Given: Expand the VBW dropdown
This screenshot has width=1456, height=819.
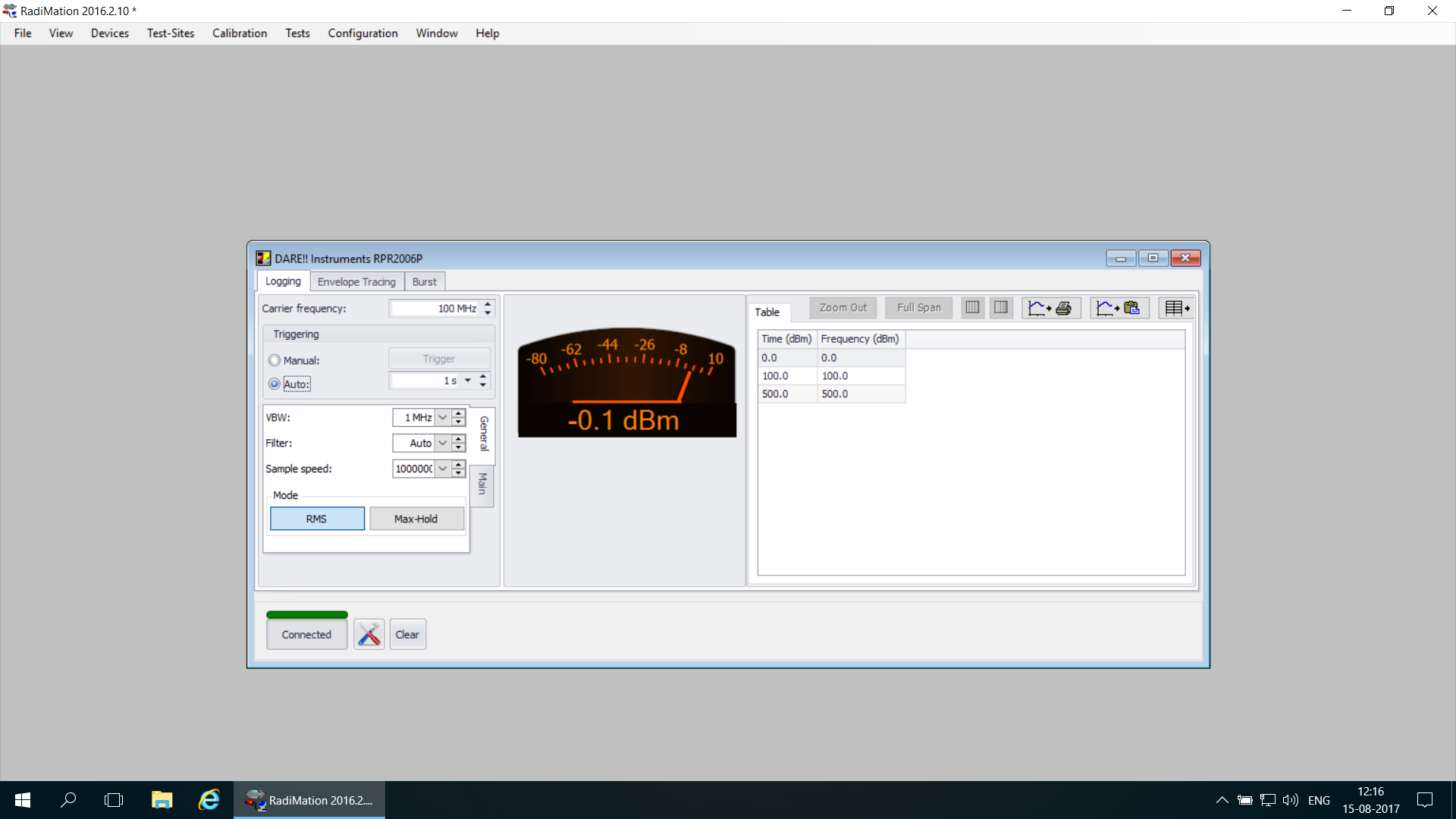Looking at the screenshot, I should click(x=443, y=418).
